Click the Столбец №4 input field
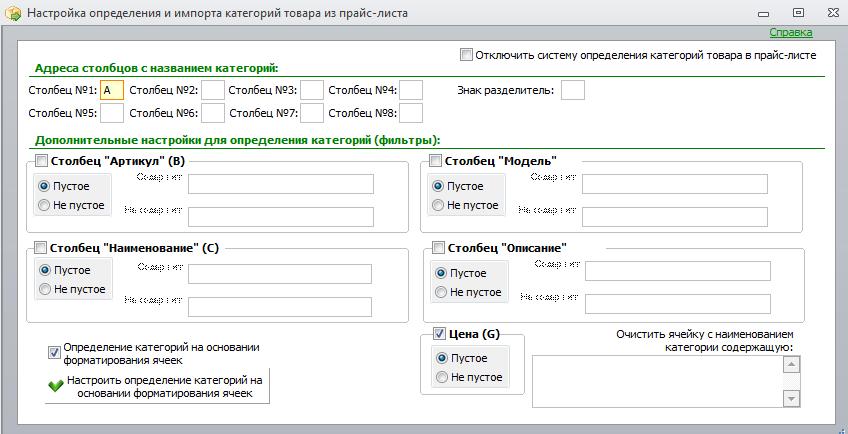 pyautogui.click(x=411, y=90)
